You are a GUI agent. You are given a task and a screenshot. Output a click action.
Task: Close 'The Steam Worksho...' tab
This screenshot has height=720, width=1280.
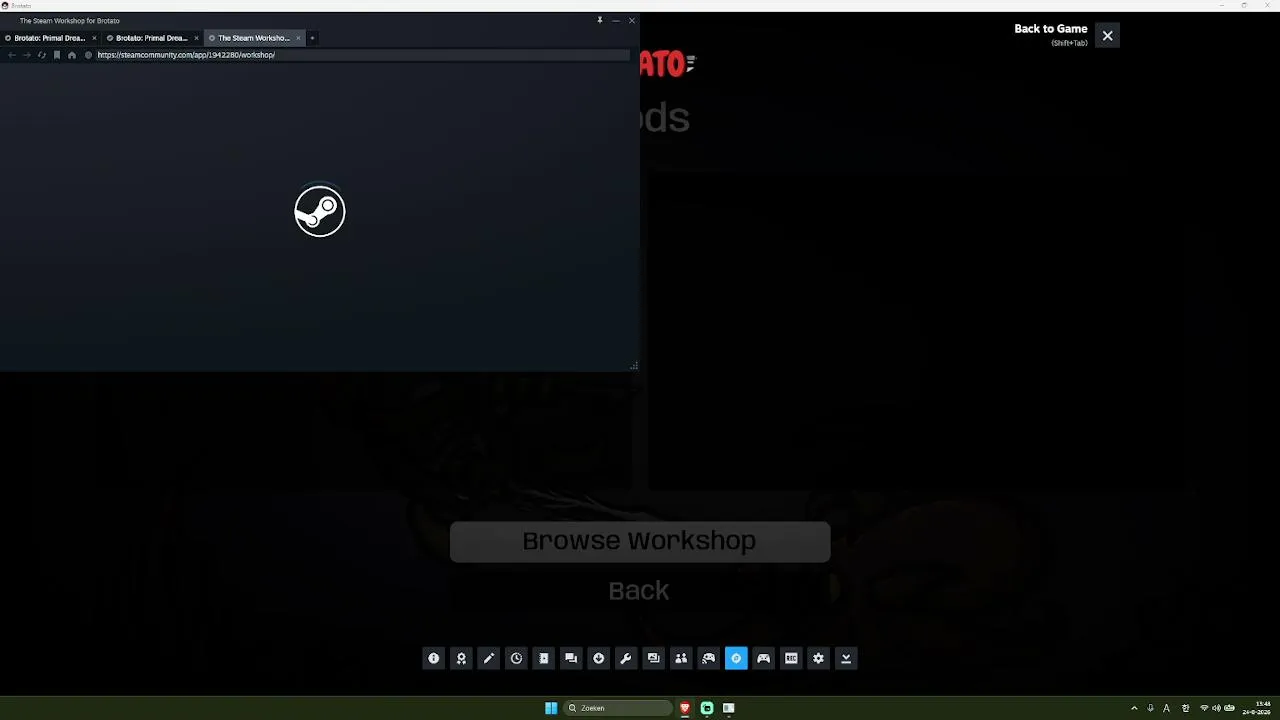click(x=298, y=38)
